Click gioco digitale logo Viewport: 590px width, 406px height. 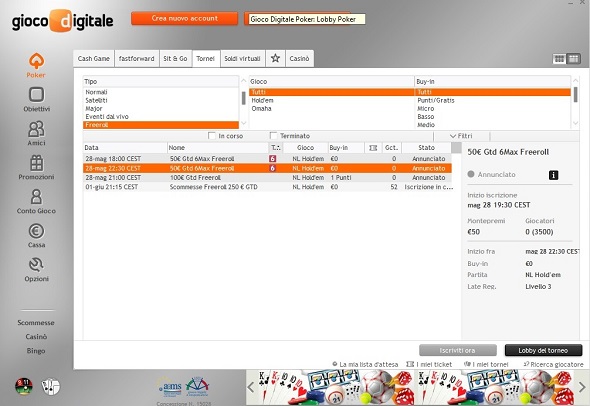(x=62, y=21)
